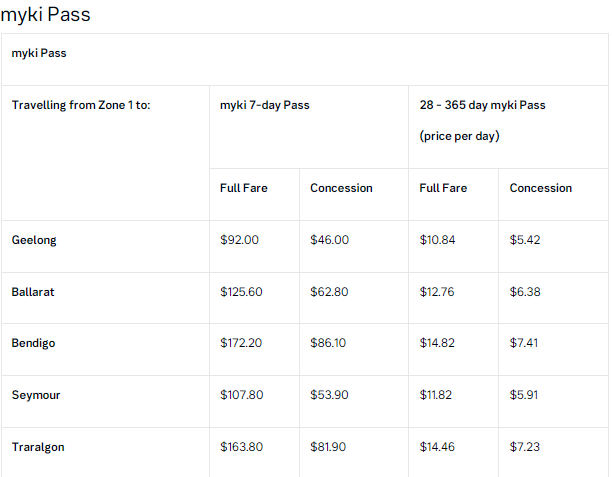Screen dimensions: 612x477
Task: Select the $53.90 Seymour concession cell
Action: (329, 395)
